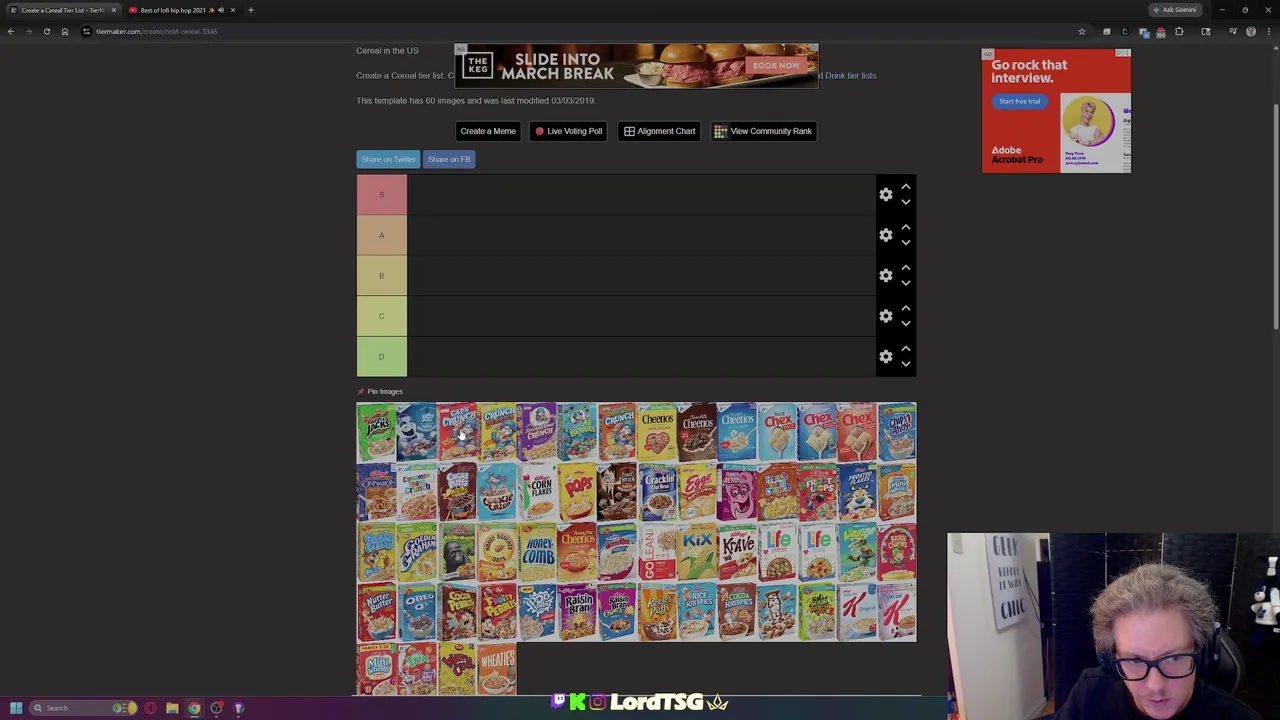The width and height of the screenshot is (1280, 720).
Task: Click Book Now in The Keg ad
Action: [776, 65]
